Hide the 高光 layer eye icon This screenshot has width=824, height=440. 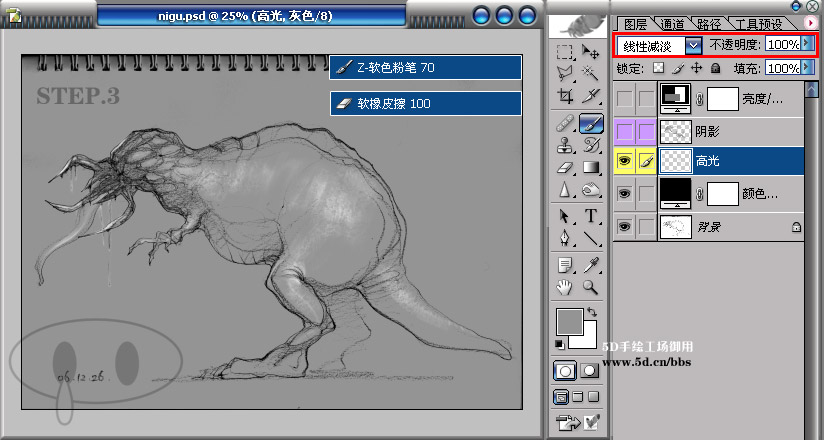pos(624,161)
